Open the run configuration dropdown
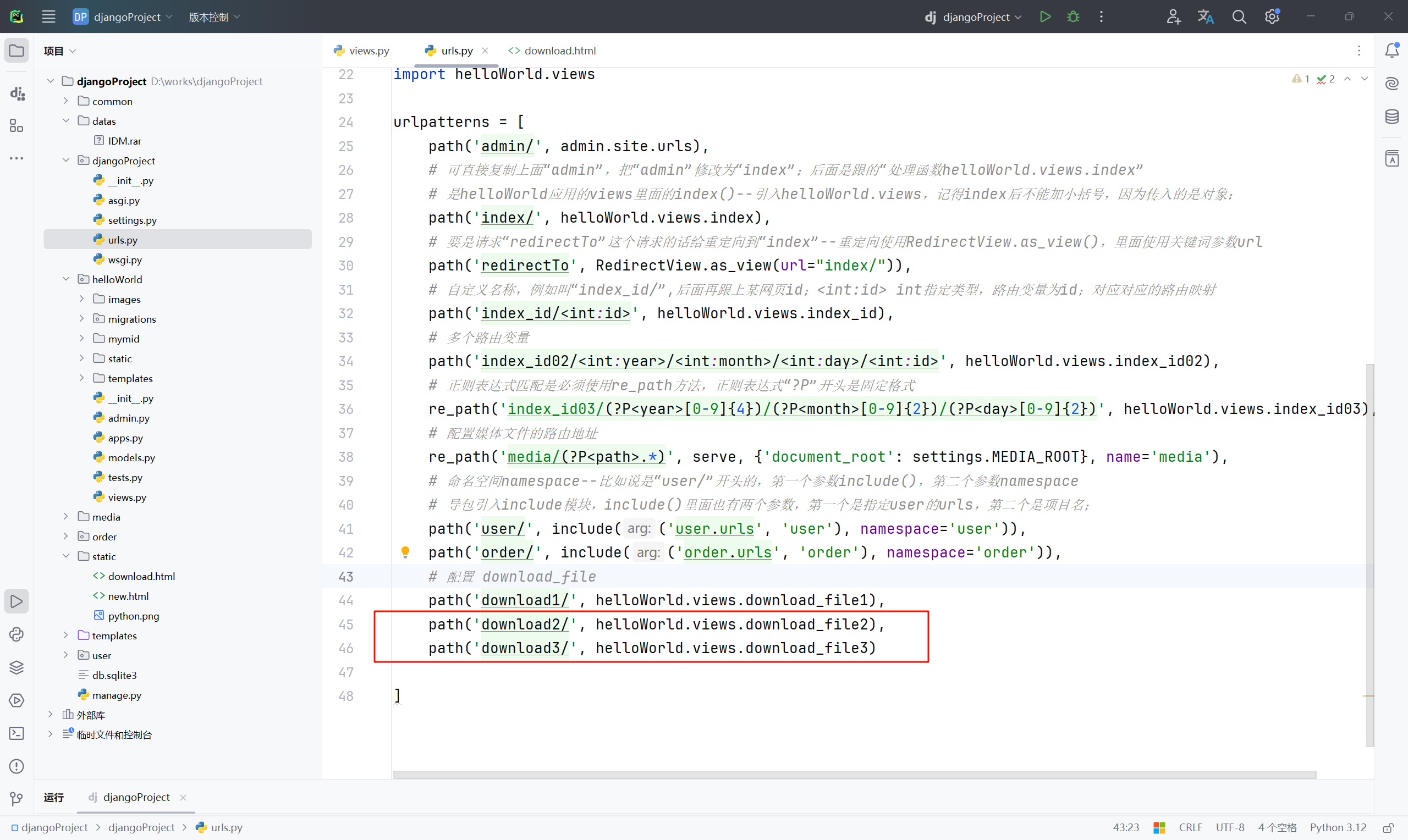Screen dimensions: 1408x840 tap(973, 16)
